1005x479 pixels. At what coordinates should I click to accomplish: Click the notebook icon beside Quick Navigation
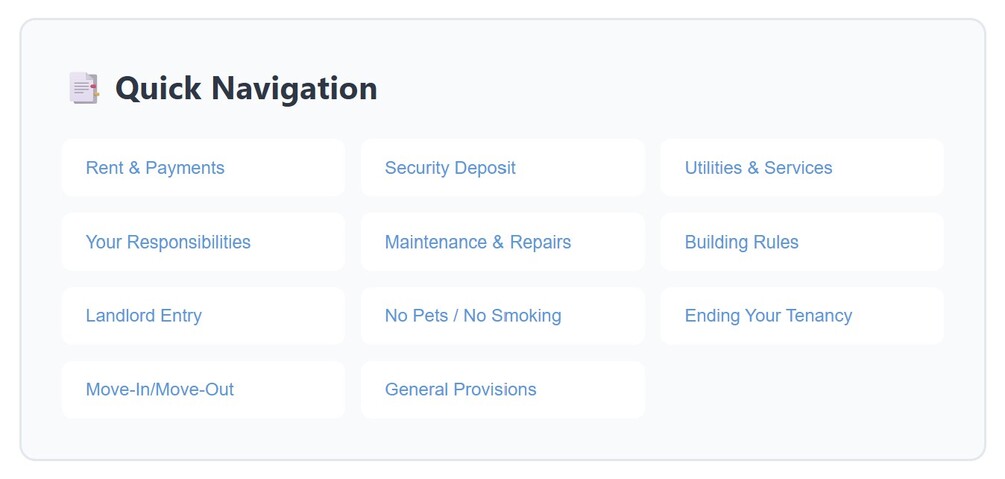83,88
